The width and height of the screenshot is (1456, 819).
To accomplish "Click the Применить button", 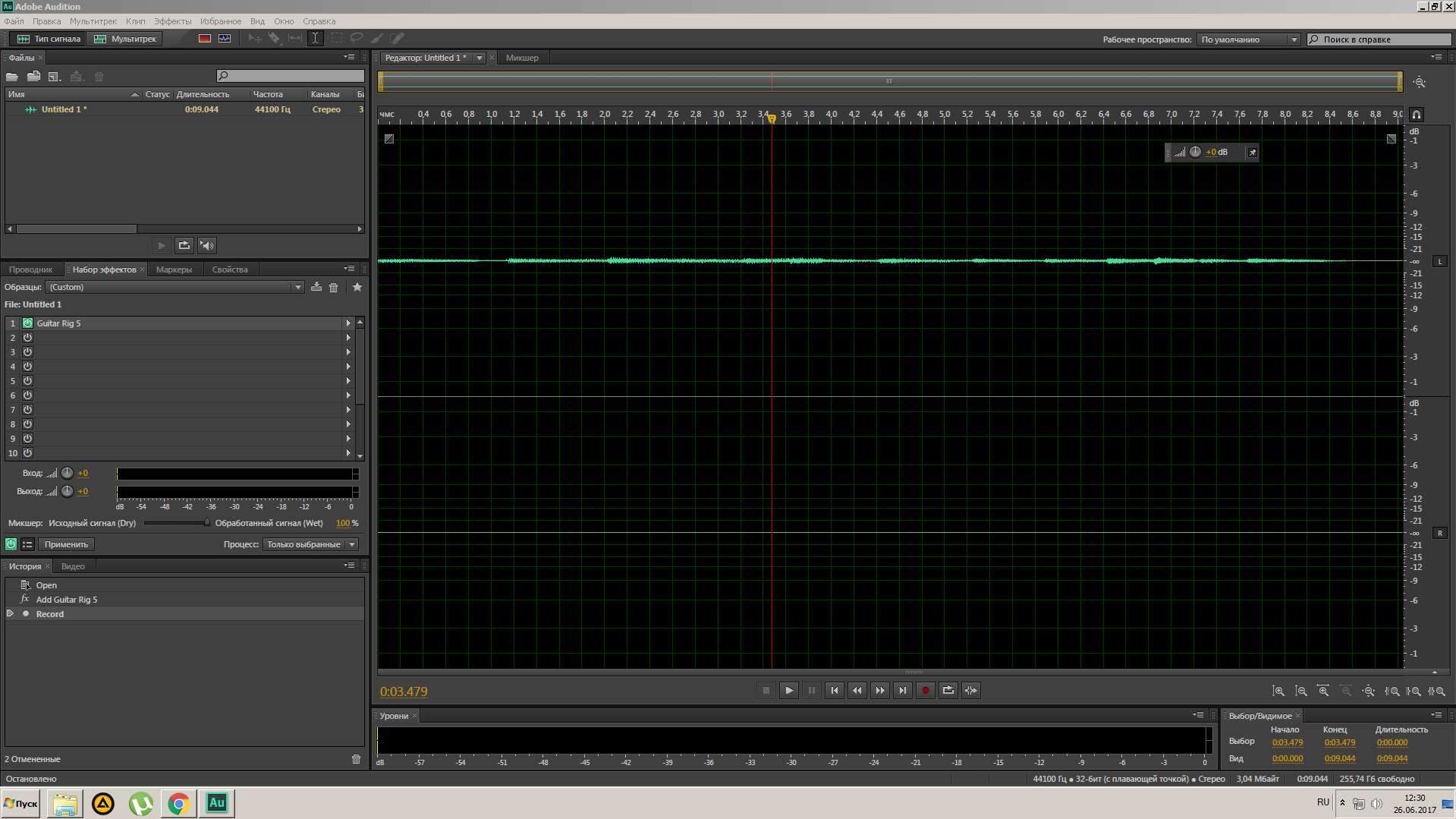I will (66, 544).
